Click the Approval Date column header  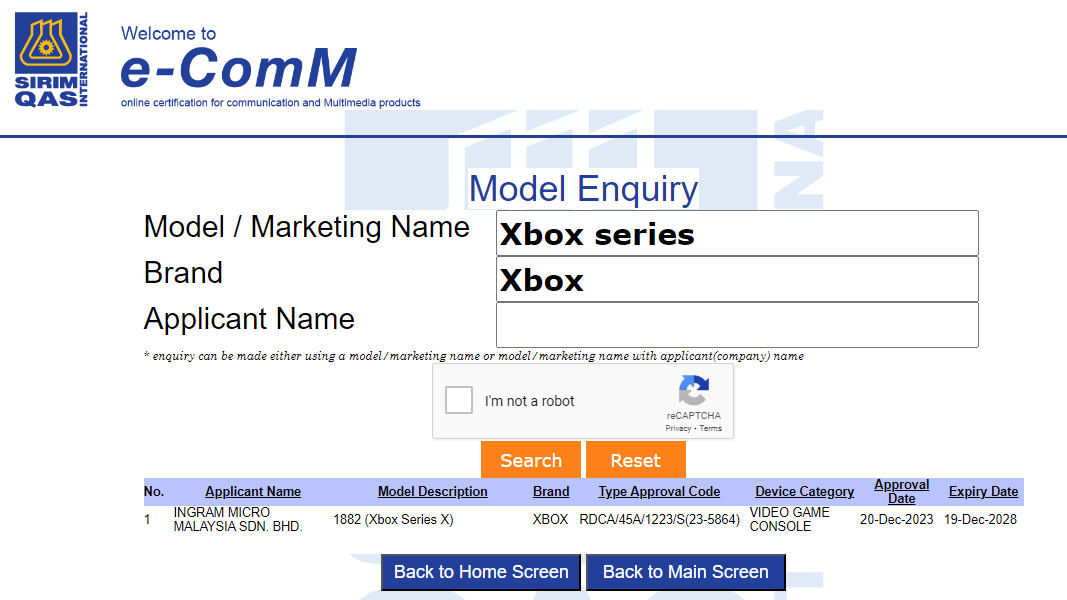pyautogui.click(x=901, y=491)
